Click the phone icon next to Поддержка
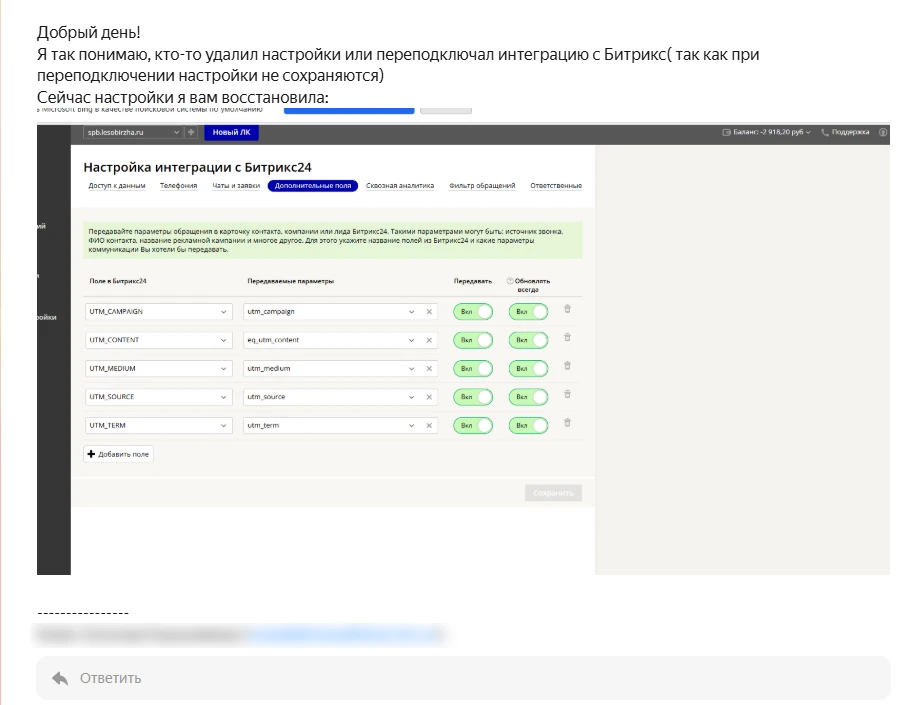Image resolution: width=897 pixels, height=705 pixels. [x=825, y=132]
